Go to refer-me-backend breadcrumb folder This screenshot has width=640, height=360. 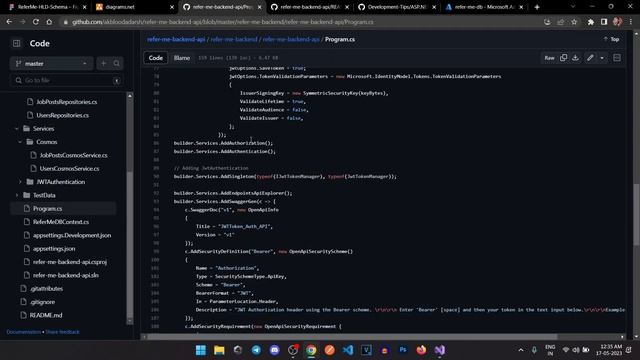tap(234, 40)
